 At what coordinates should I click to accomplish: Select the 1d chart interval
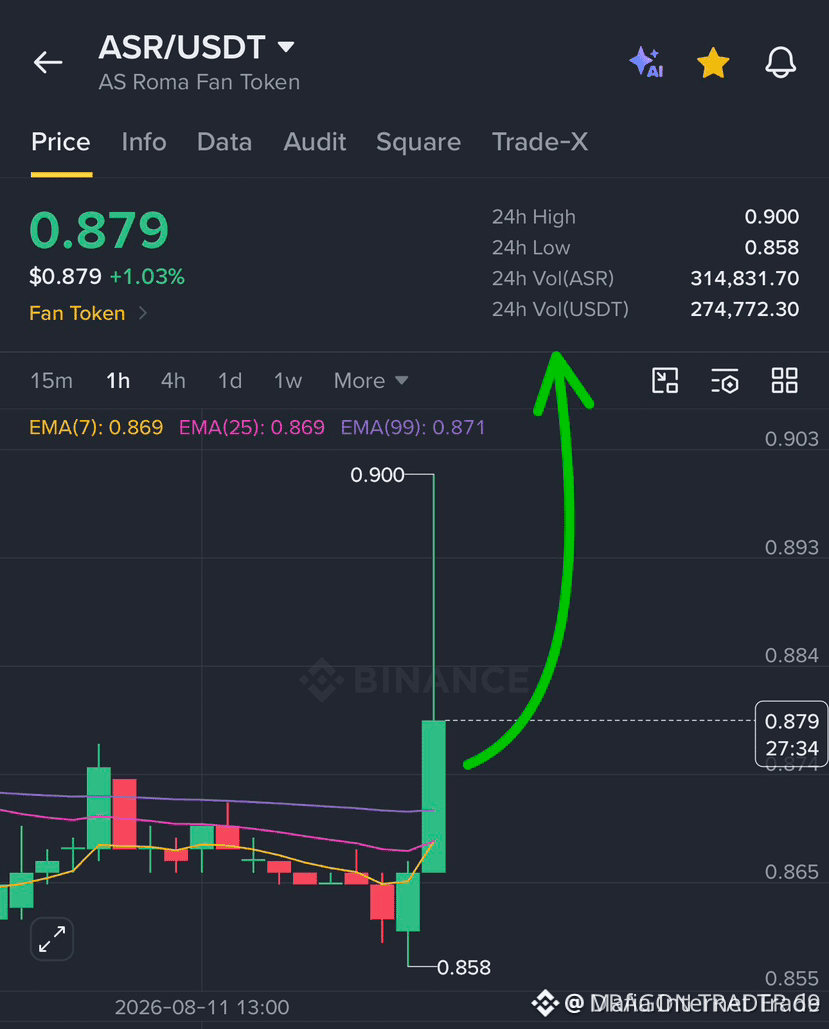pyautogui.click(x=230, y=381)
